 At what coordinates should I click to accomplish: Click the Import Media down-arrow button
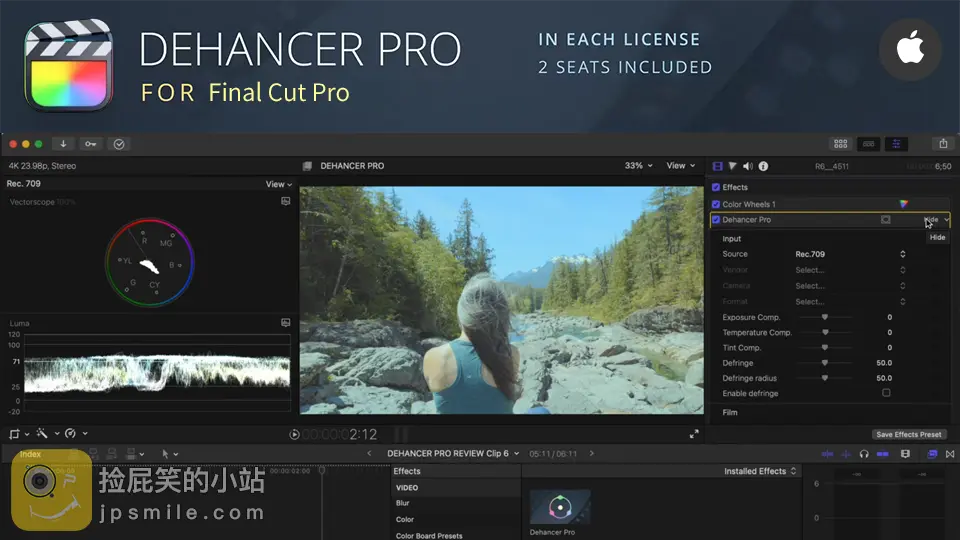tap(63, 144)
